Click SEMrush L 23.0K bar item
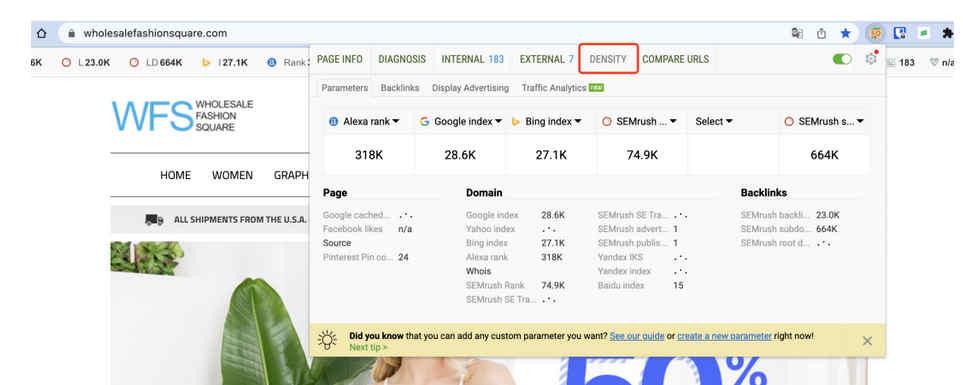This screenshot has width=963, height=385. tap(87, 63)
